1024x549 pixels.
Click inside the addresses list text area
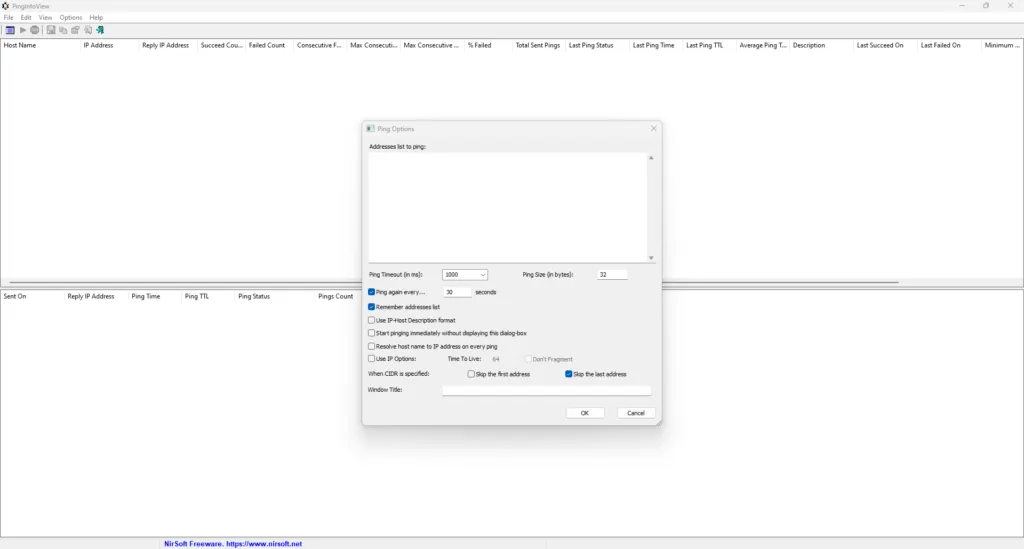point(507,207)
